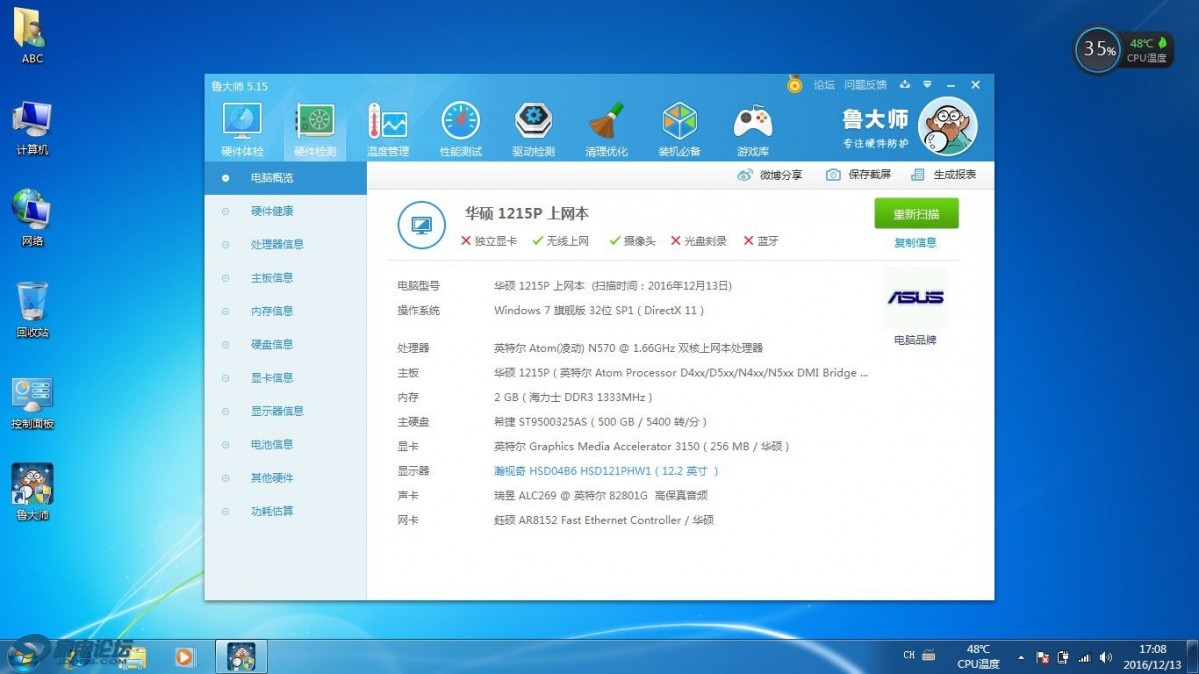Image resolution: width=1199 pixels, height=674 pixels.
Task: Click the 鲁大师 mascot avatar
Action: tap(947, 126)
